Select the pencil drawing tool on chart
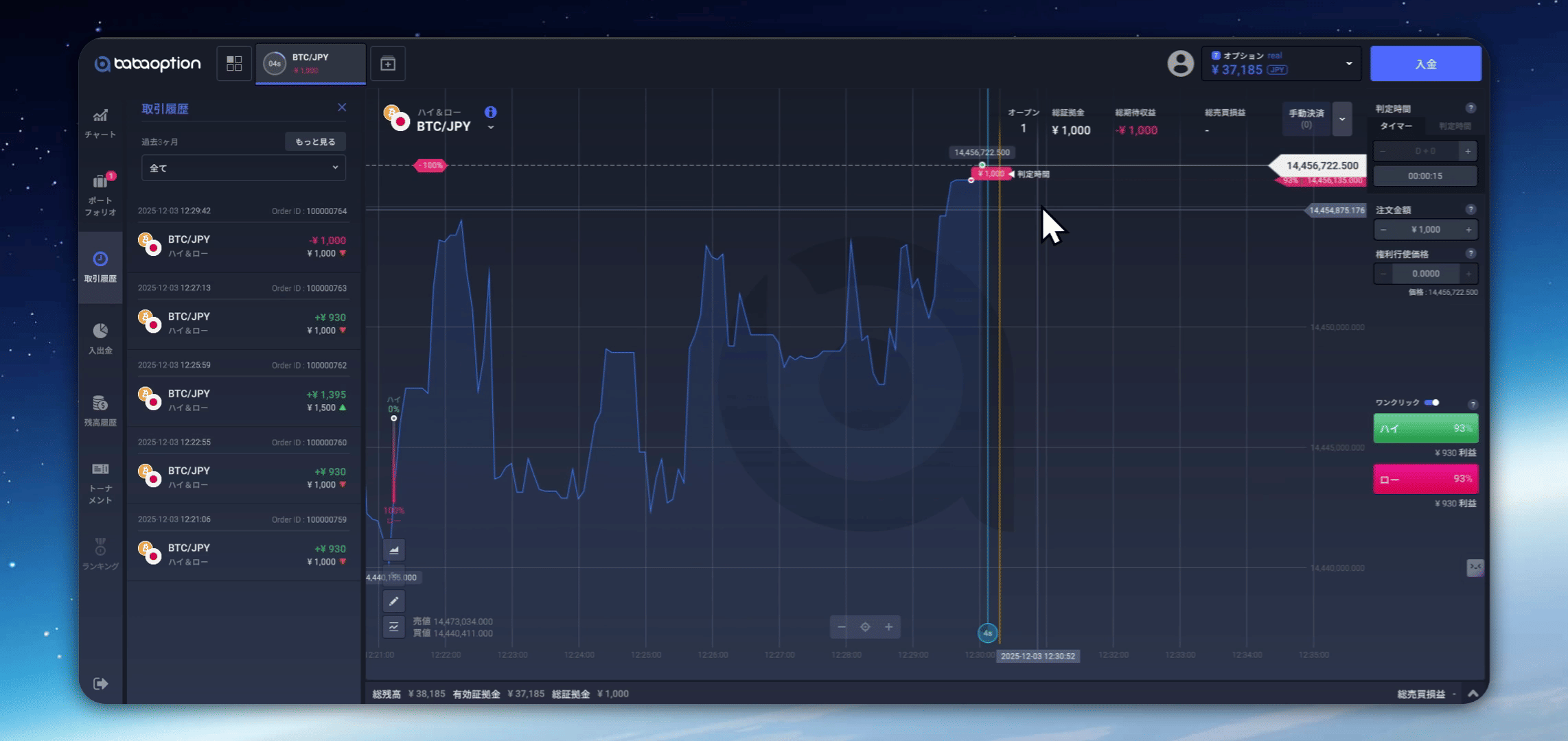This screenshot has height=741, width=1568. click(393, 602)
